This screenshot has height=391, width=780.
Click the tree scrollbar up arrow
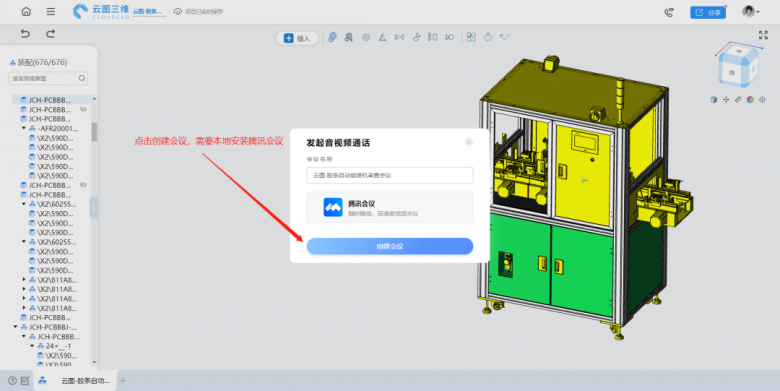94,98
